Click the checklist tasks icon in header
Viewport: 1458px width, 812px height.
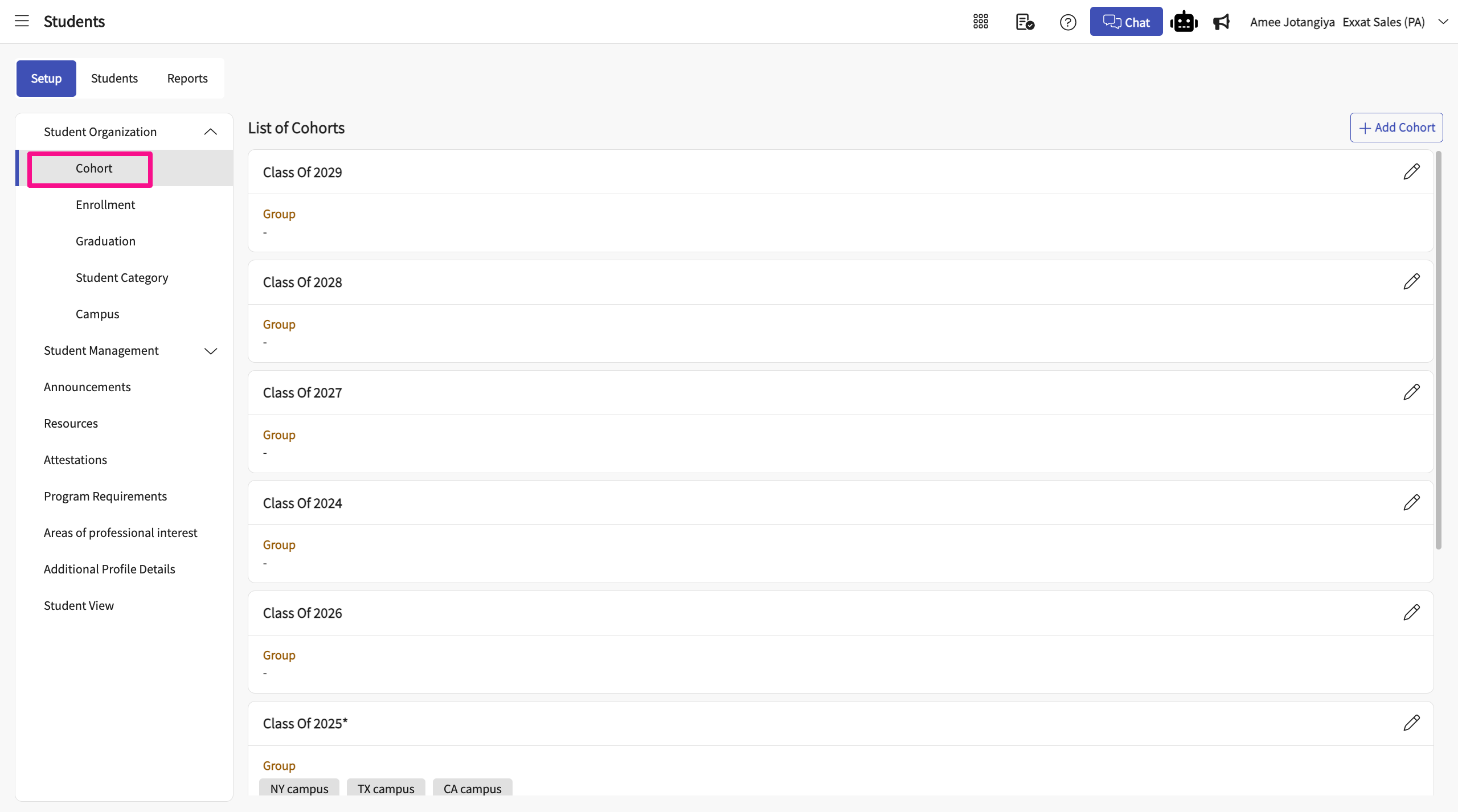(x=1025, y=22)
